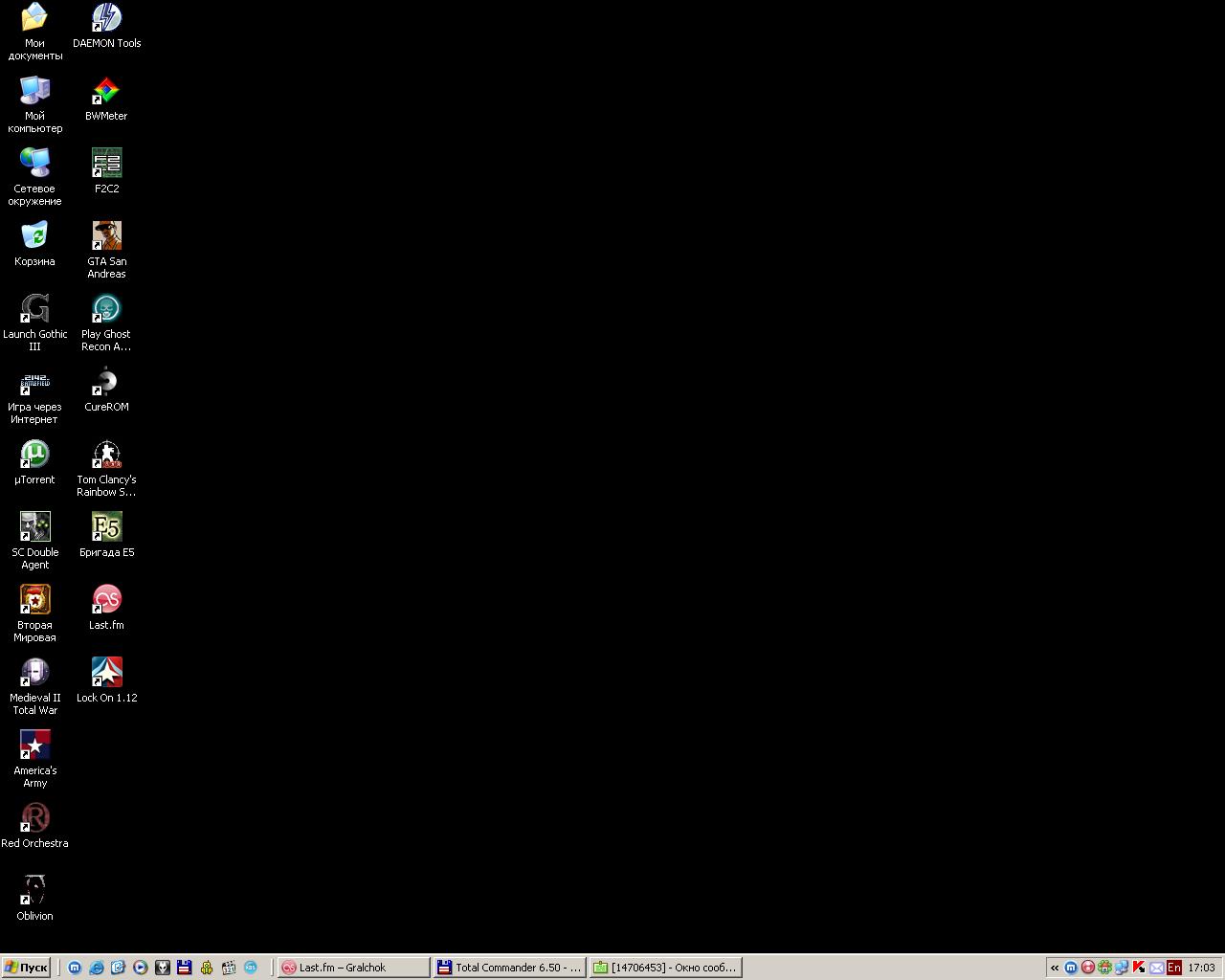Toggle the En language indicator
1225x980 pixels.
point(1173,968)
